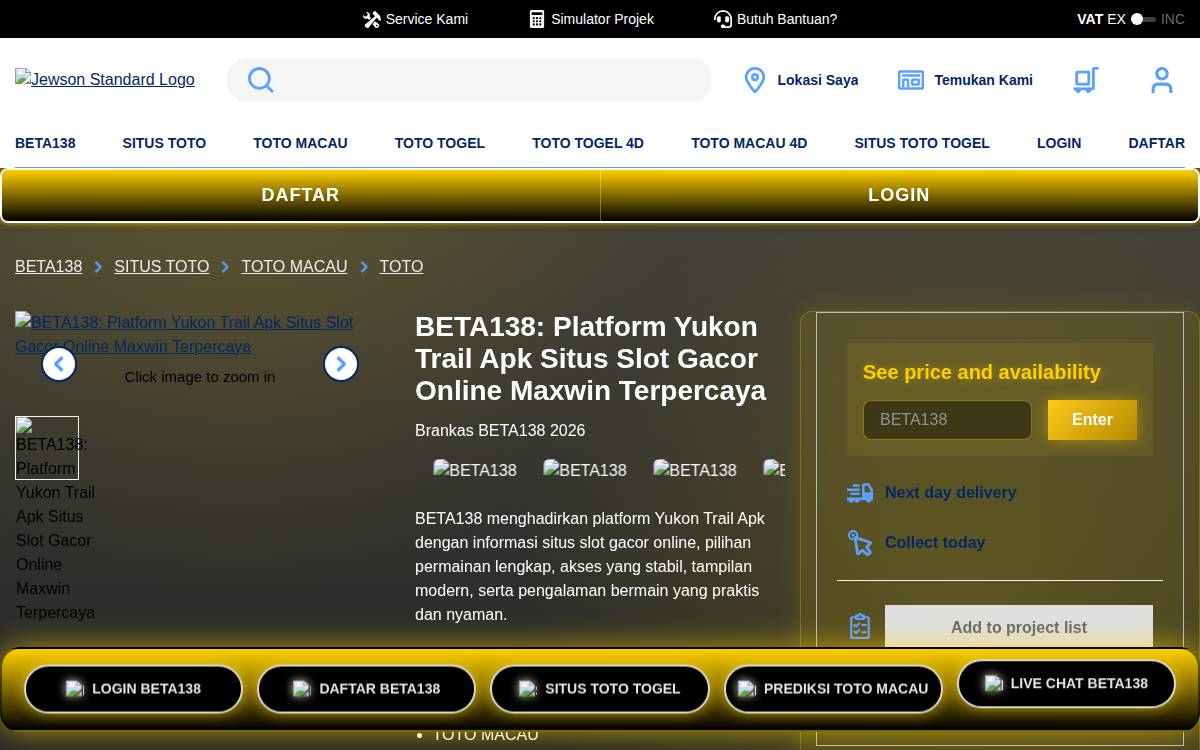Show next product image arrow
The image size is (1200, 750).
341,364
